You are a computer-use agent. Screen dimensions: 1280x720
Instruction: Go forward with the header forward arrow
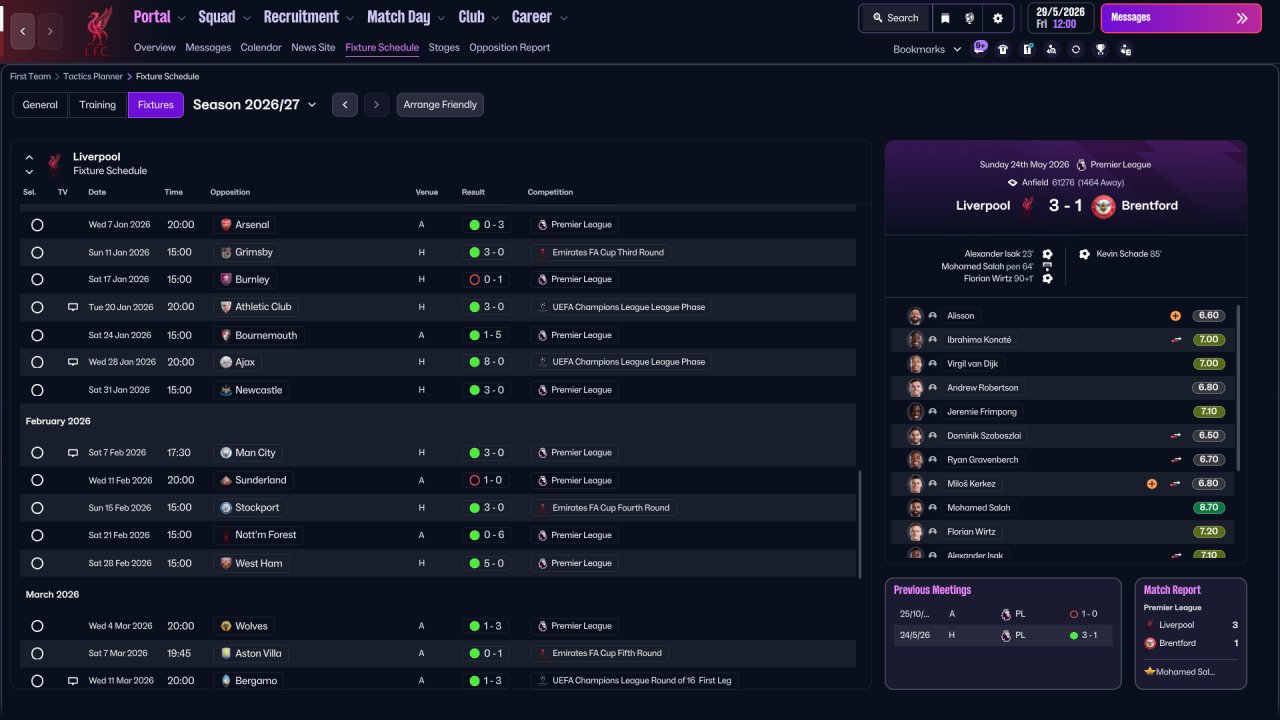click(x=50, y=31)
